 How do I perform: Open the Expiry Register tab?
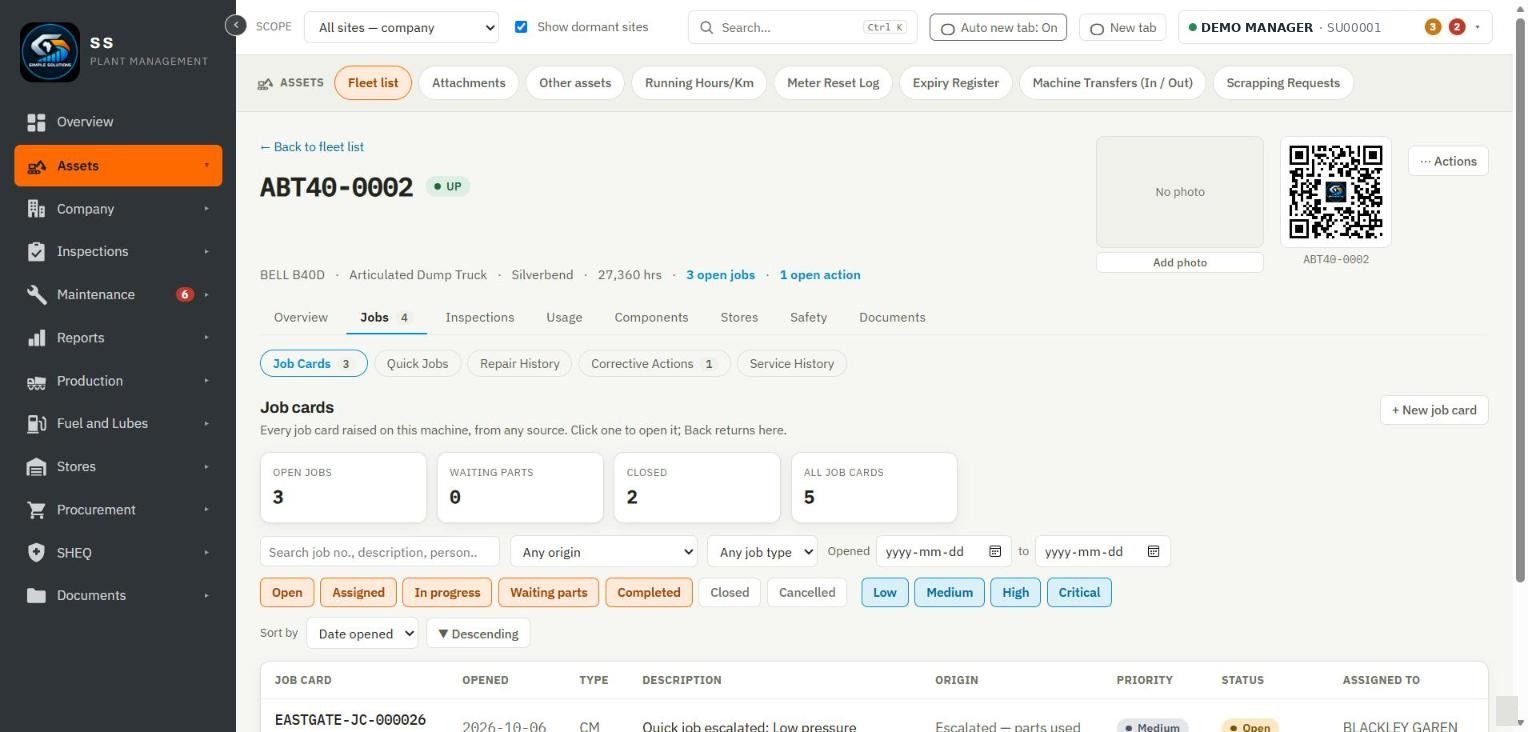click(956, 83)
